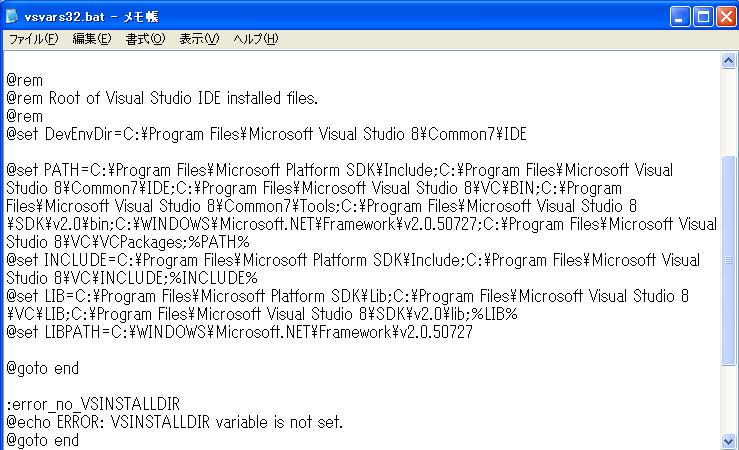Open the ヘルプ(H) menu

coord(255,39)
